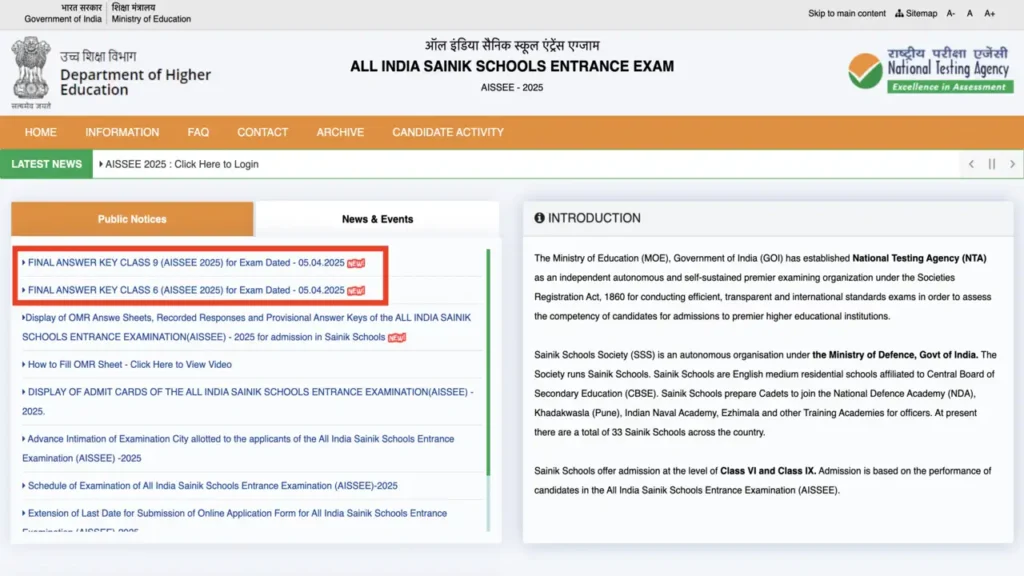Open Display of Admit Cards notice
This screenshot has height=576, width=1024.
coord(248,402)
